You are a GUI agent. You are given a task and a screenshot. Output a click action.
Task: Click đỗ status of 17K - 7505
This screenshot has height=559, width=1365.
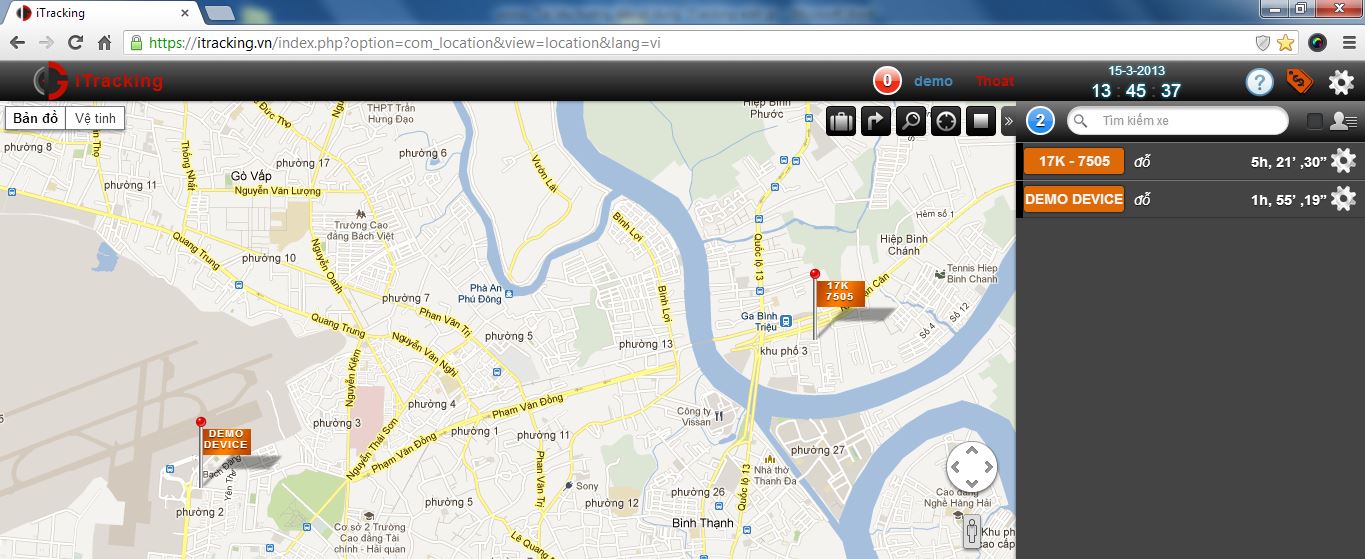point(1143,162)
